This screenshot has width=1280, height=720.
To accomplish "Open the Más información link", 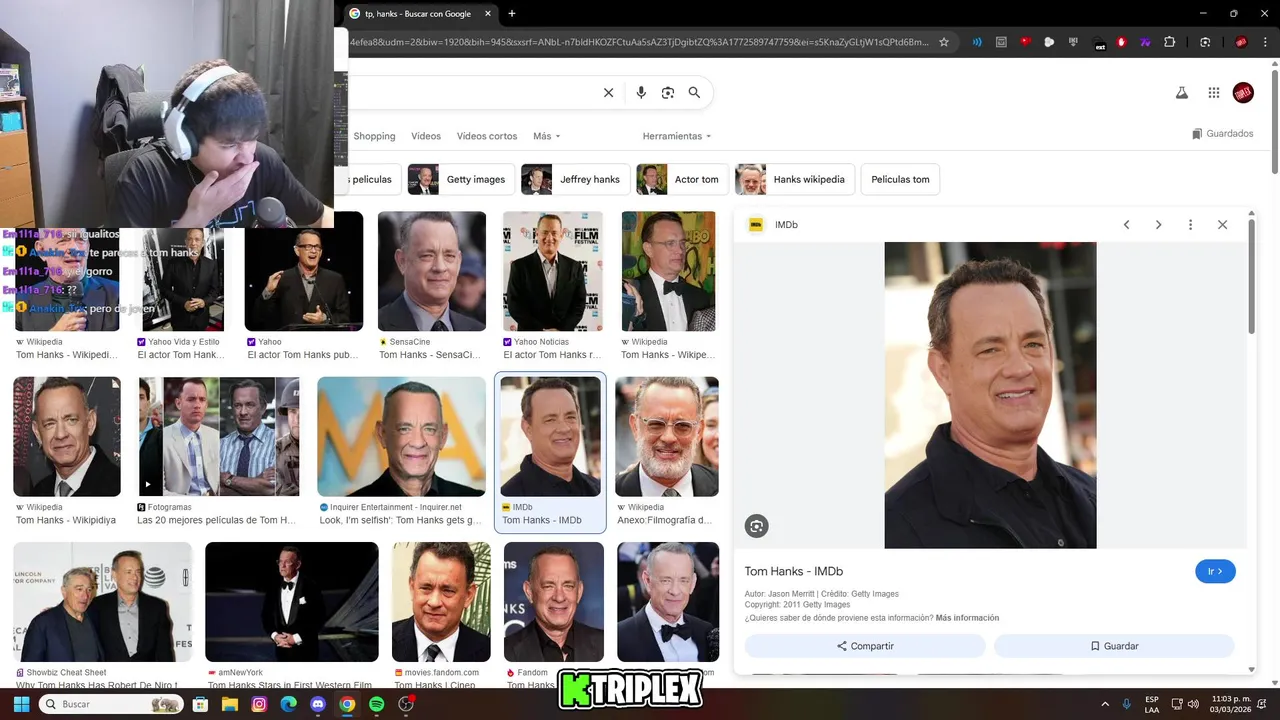I will click(967, 618).
